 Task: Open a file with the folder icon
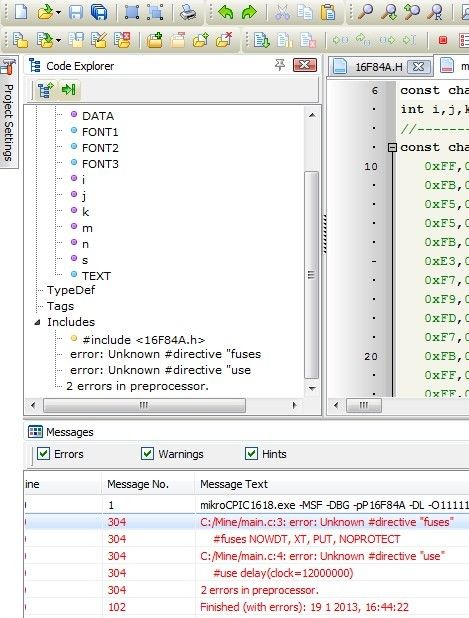[x=45, y=13]
